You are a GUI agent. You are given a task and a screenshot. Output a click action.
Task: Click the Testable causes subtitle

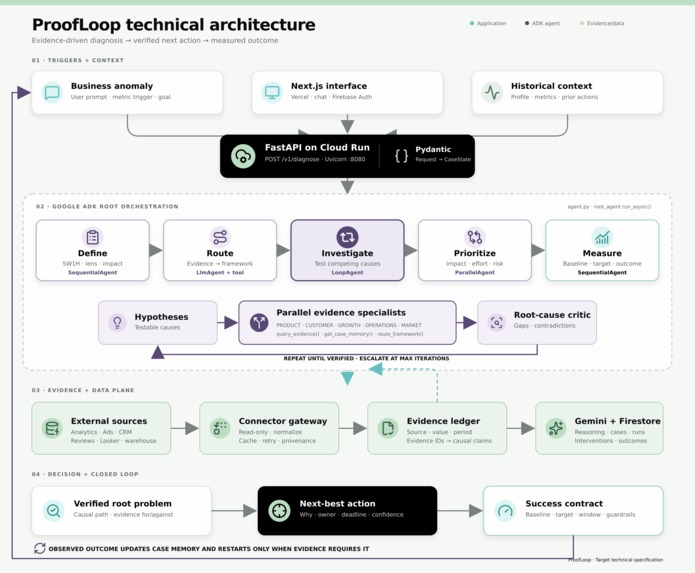[157, 327]
